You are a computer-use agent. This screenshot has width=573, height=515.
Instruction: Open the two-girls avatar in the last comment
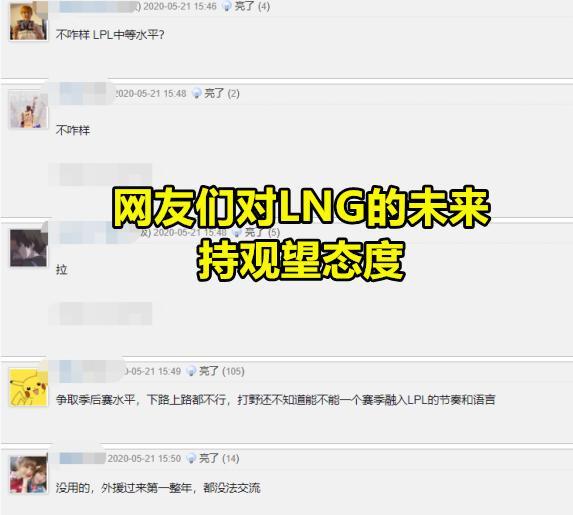click(x=29, y=474)
